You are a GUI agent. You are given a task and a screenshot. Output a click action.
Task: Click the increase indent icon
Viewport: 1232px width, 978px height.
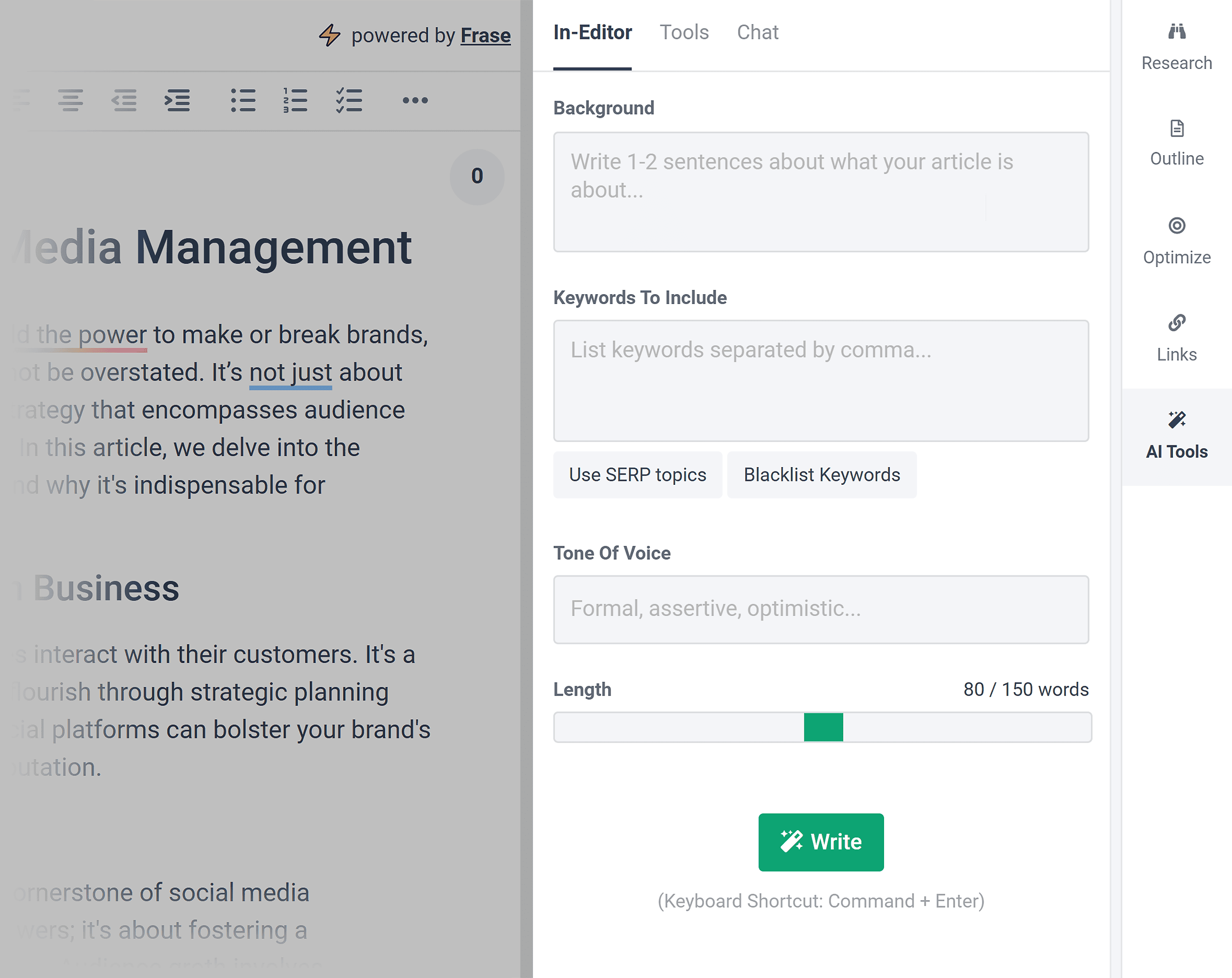tap(177, 101)
